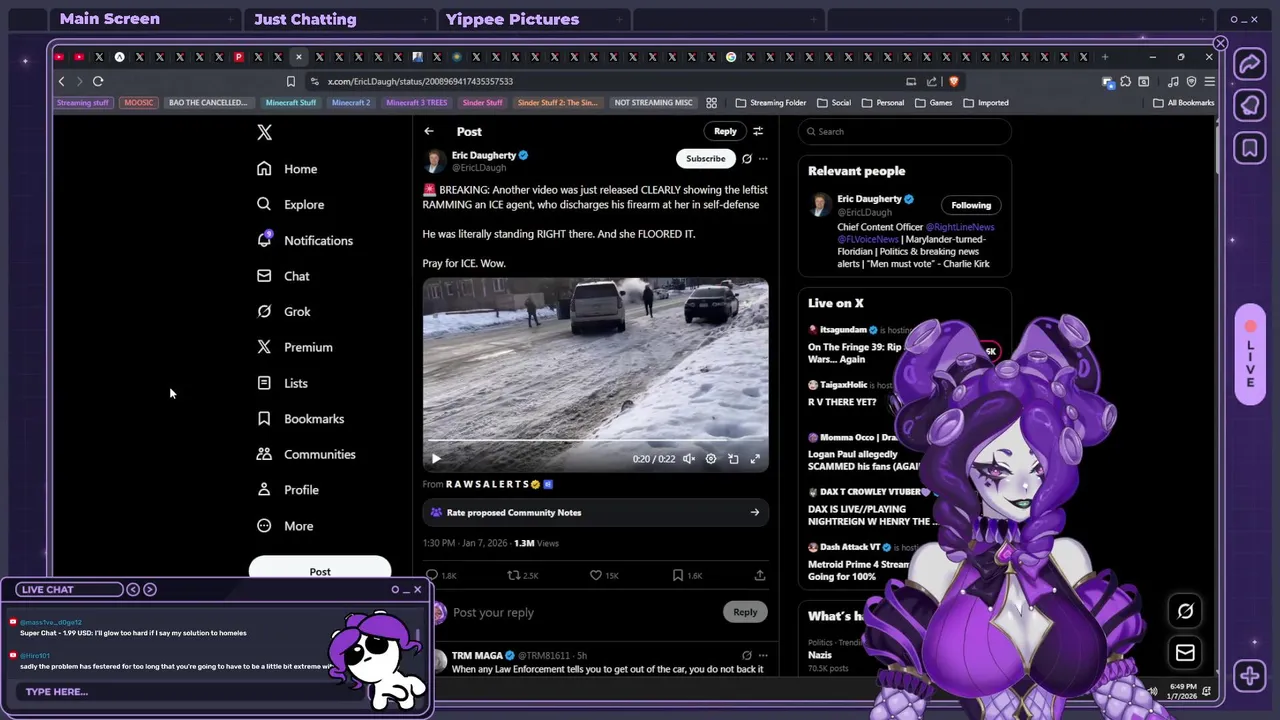The width and height of the screenshot is (1280, 720).
Task: Click the x.com address bar URL
Action: click(420, 81)
